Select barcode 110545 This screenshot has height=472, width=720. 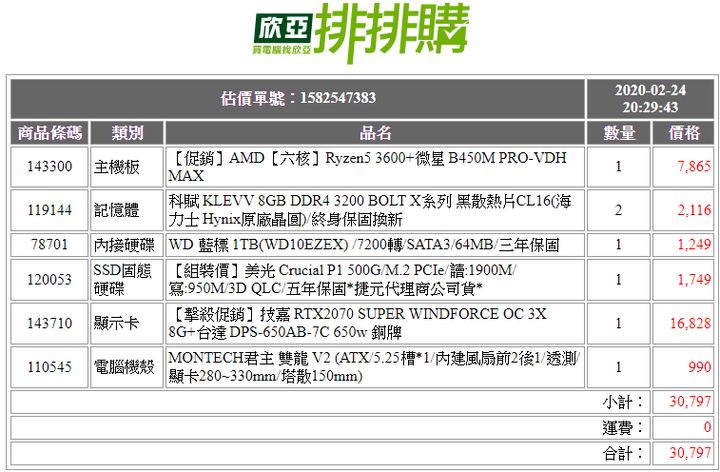point(50,367)
